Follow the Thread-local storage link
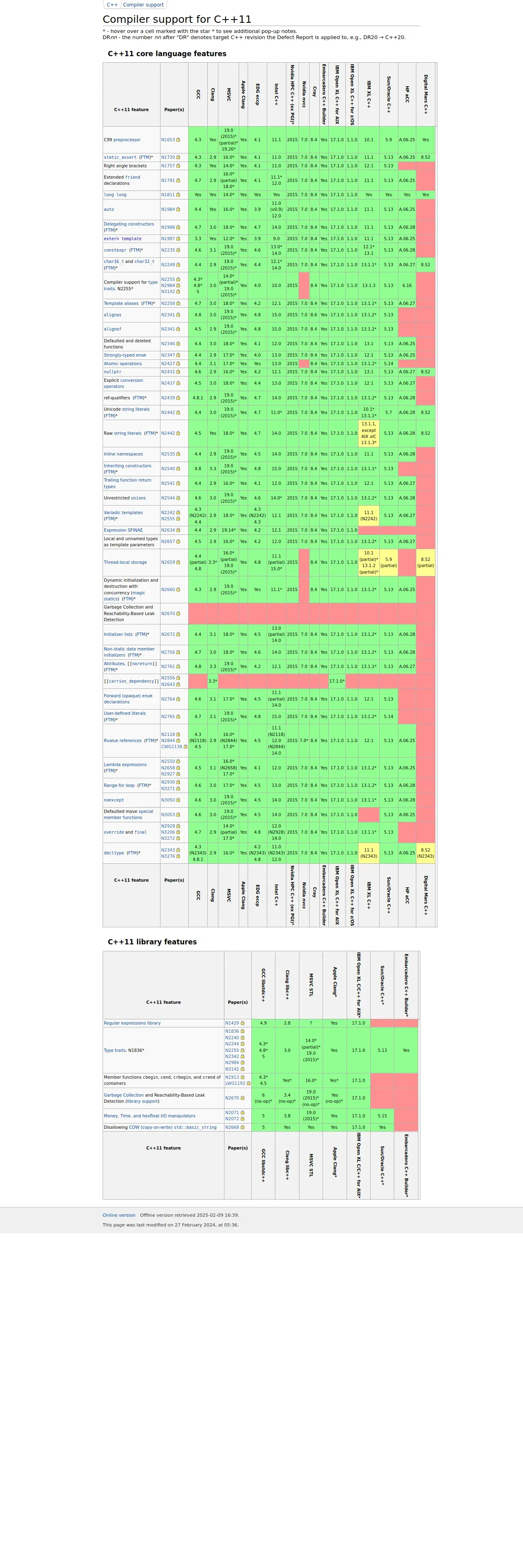Screen dimensions: 523x1568 tap(125, 563)
